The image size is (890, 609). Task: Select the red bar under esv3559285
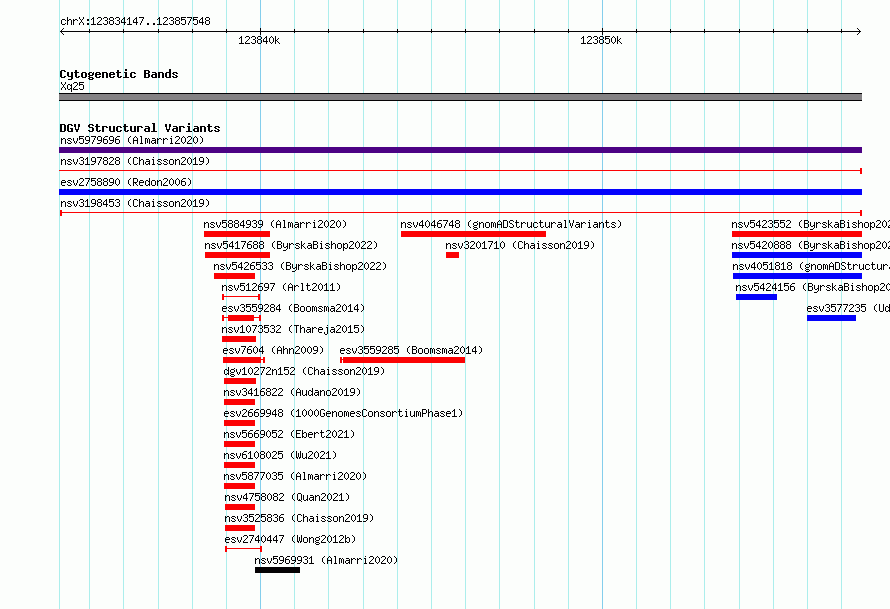(402, 360)
